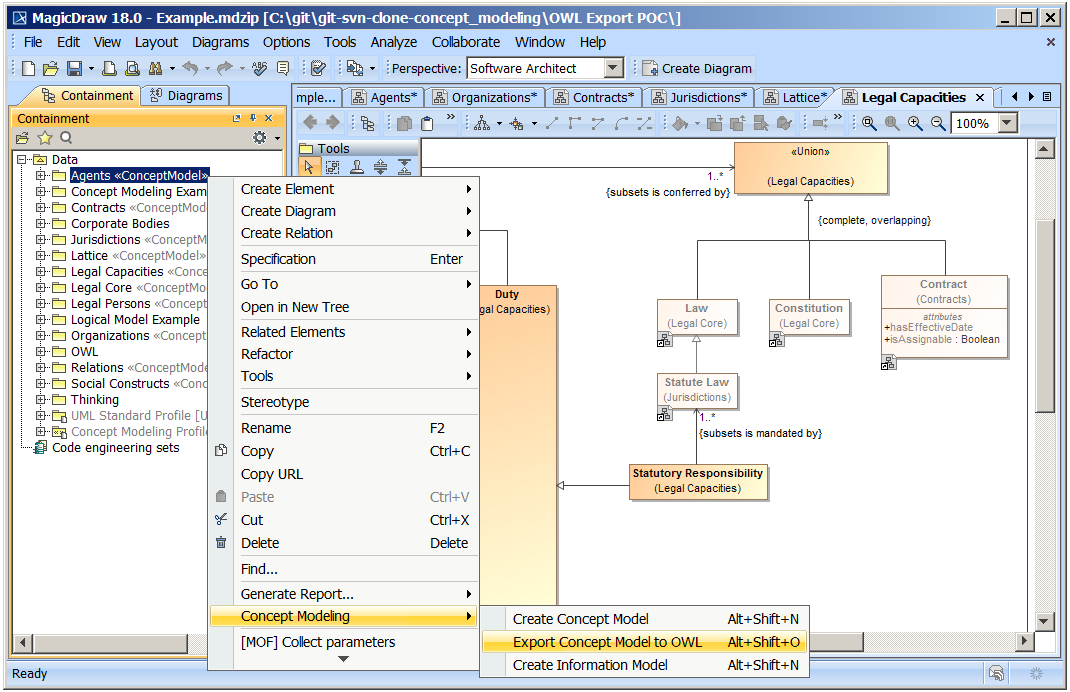This screenshot has height=692, width=1070.
Task: Choose Export Concept Model to OWL
Action: point(607,642)
